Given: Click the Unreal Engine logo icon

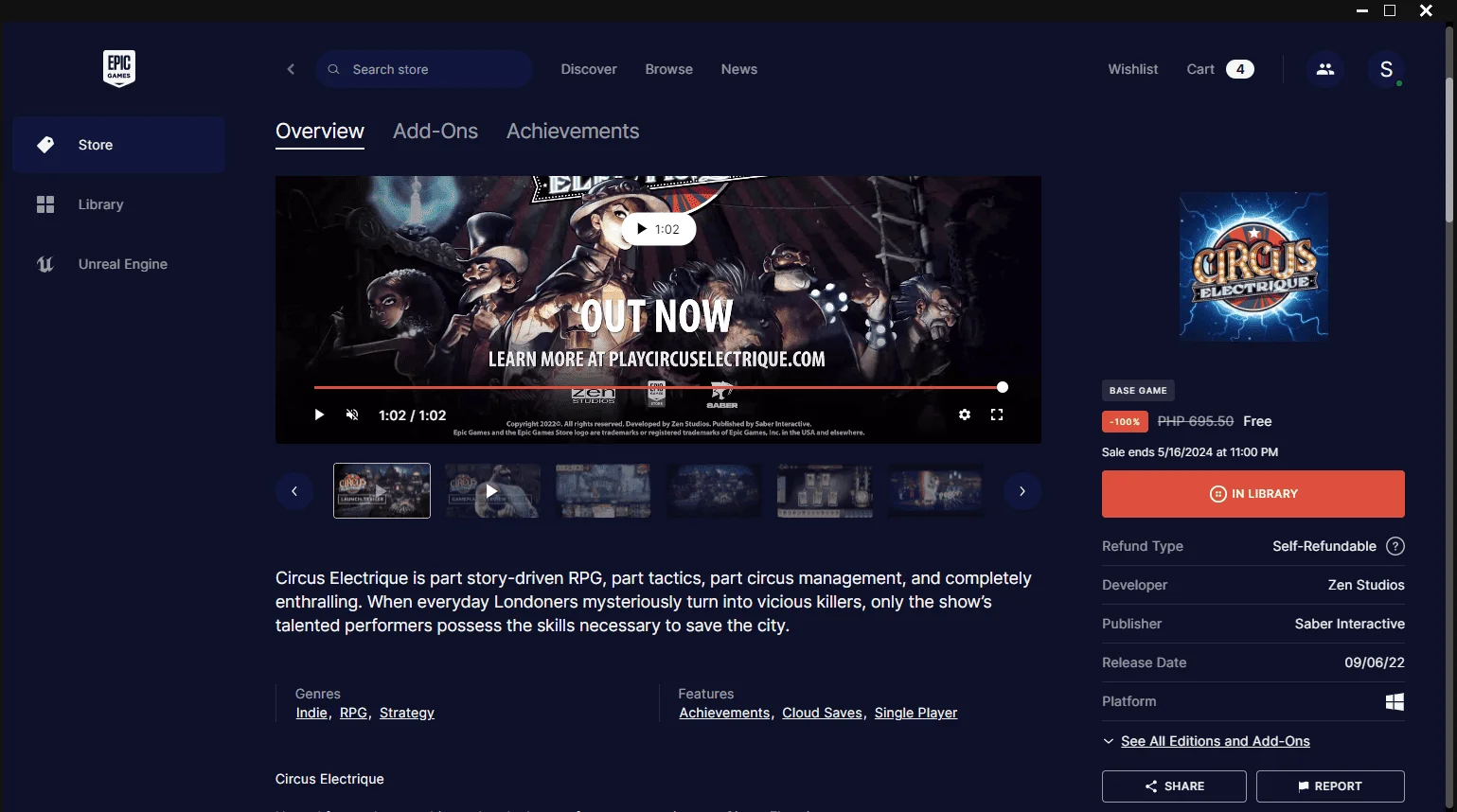Looking at the screenshot, I should [45, 264].
